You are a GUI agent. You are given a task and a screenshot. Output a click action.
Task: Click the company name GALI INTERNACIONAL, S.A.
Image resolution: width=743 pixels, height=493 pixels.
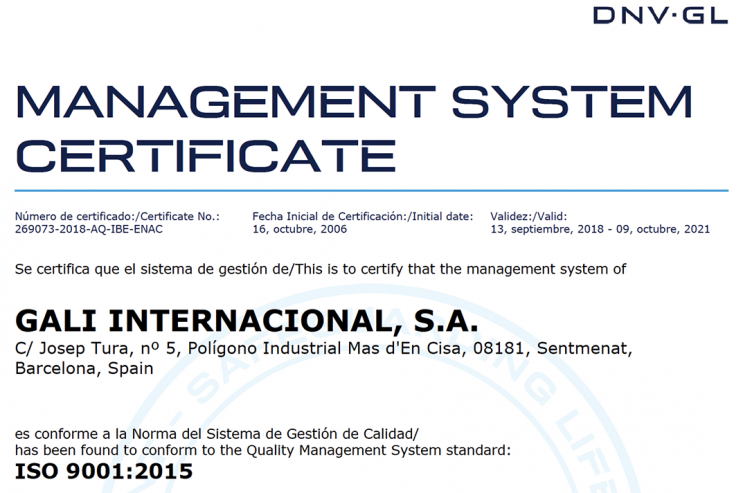(x=247, y=321)
